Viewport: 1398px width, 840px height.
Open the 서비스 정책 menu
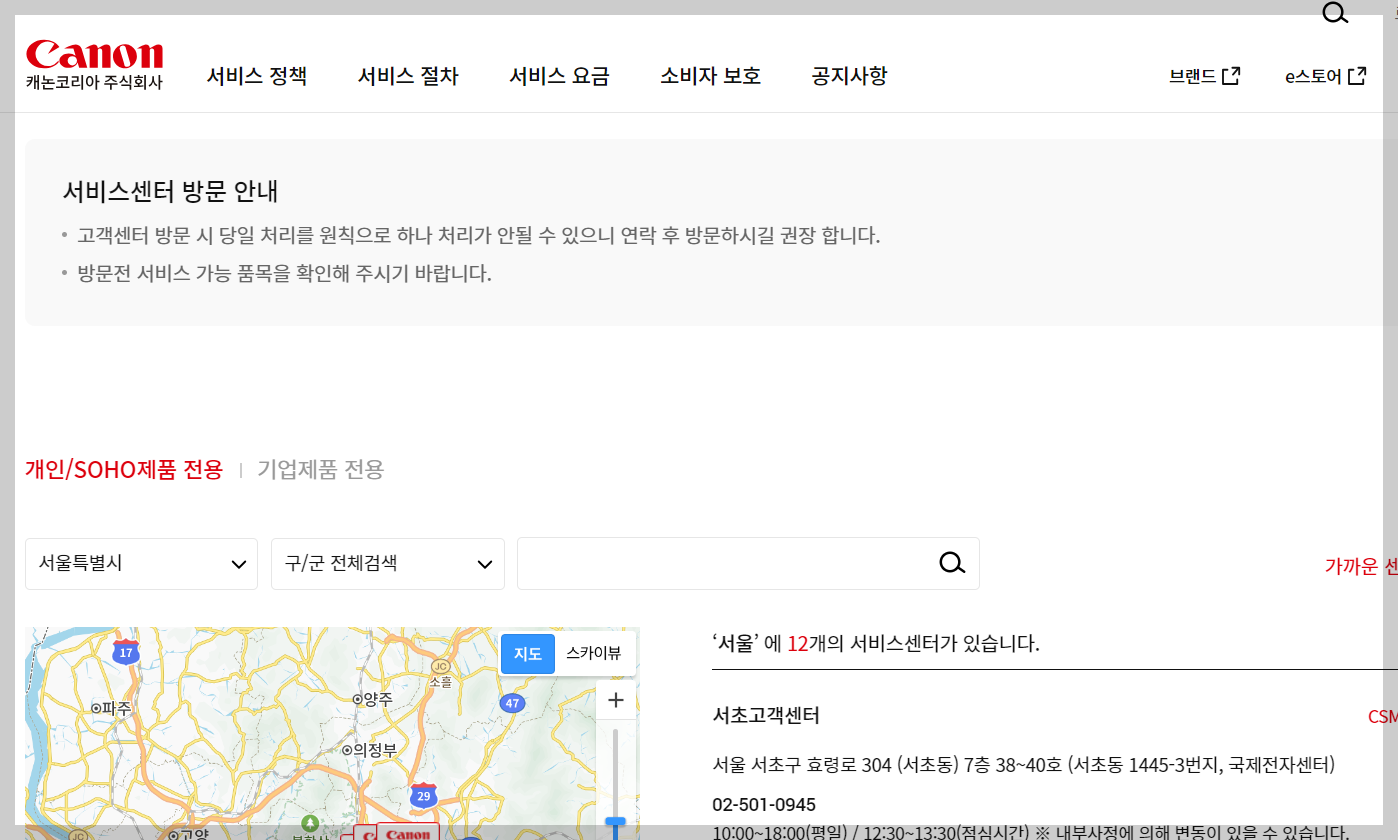click(257, 76)
